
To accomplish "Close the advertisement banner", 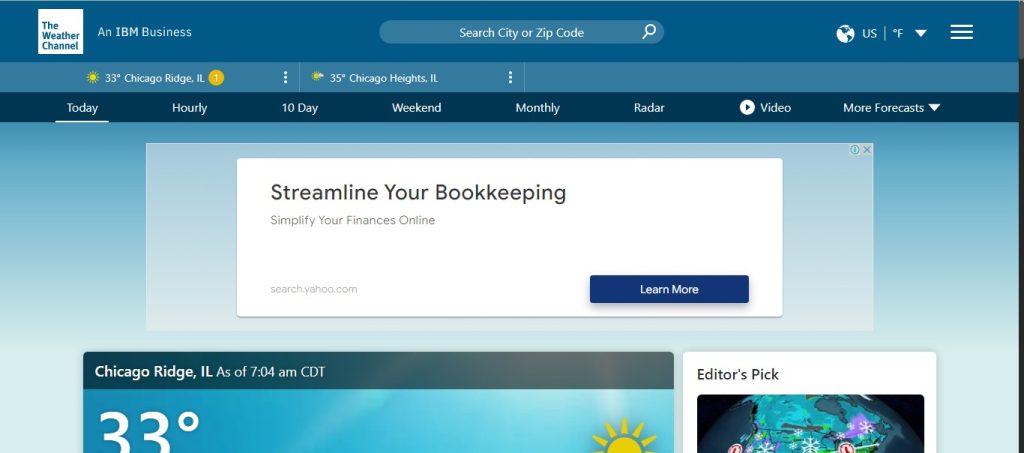I will (x=867, y=149).
